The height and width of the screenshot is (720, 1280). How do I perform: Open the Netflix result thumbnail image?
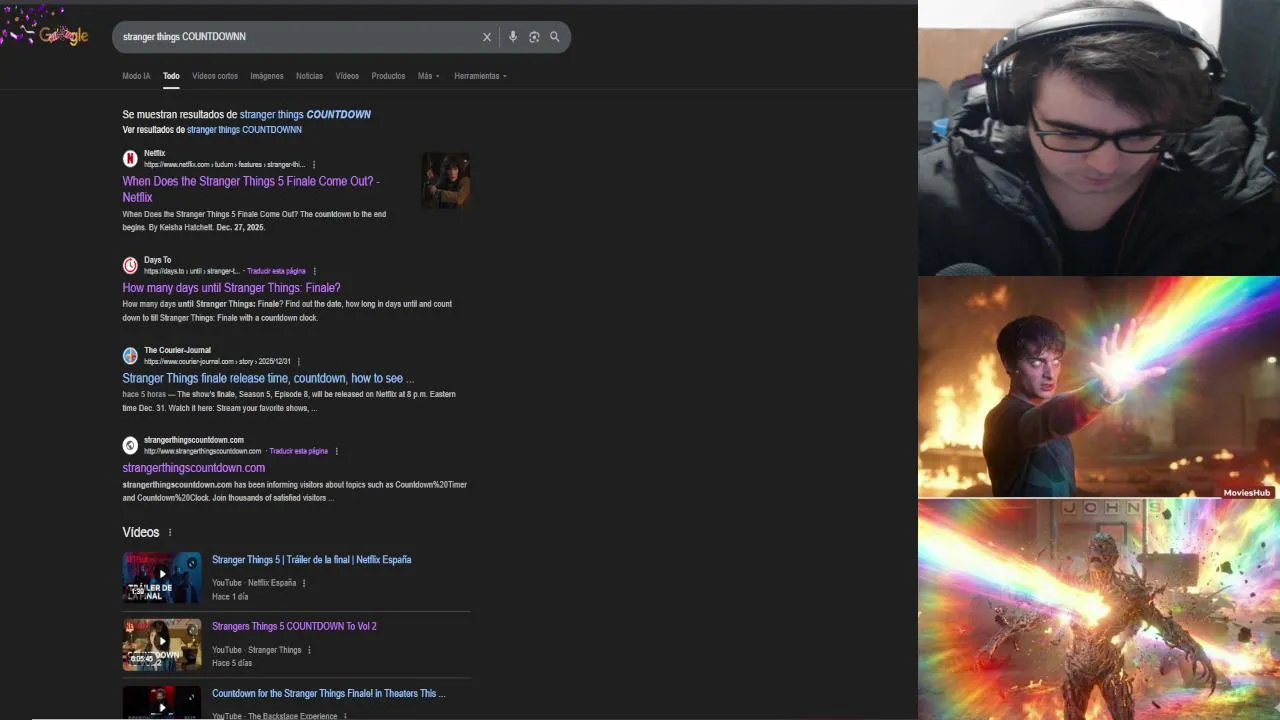446,180
